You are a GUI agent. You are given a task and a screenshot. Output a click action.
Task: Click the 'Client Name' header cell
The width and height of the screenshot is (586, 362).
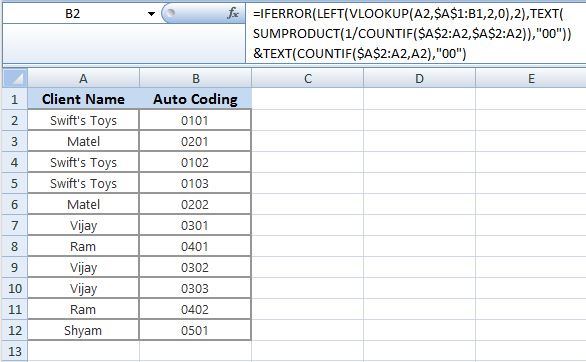(83, 99)
